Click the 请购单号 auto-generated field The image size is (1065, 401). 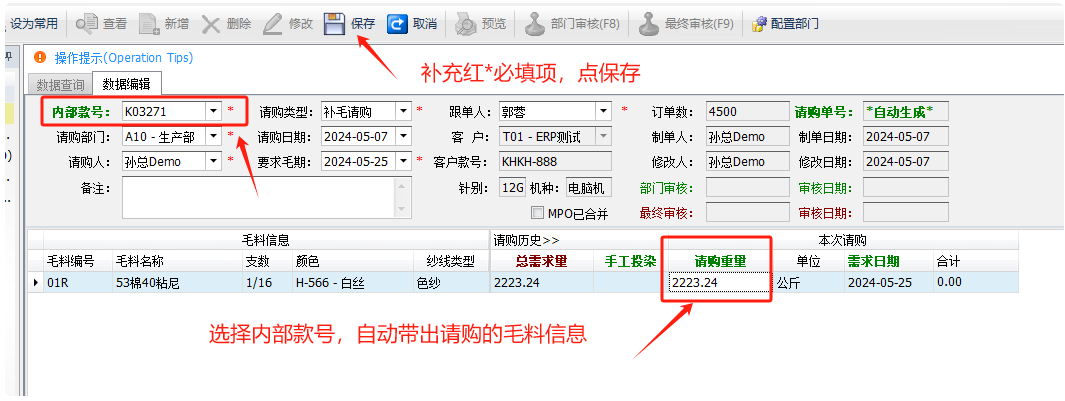[x=905, y=111]
